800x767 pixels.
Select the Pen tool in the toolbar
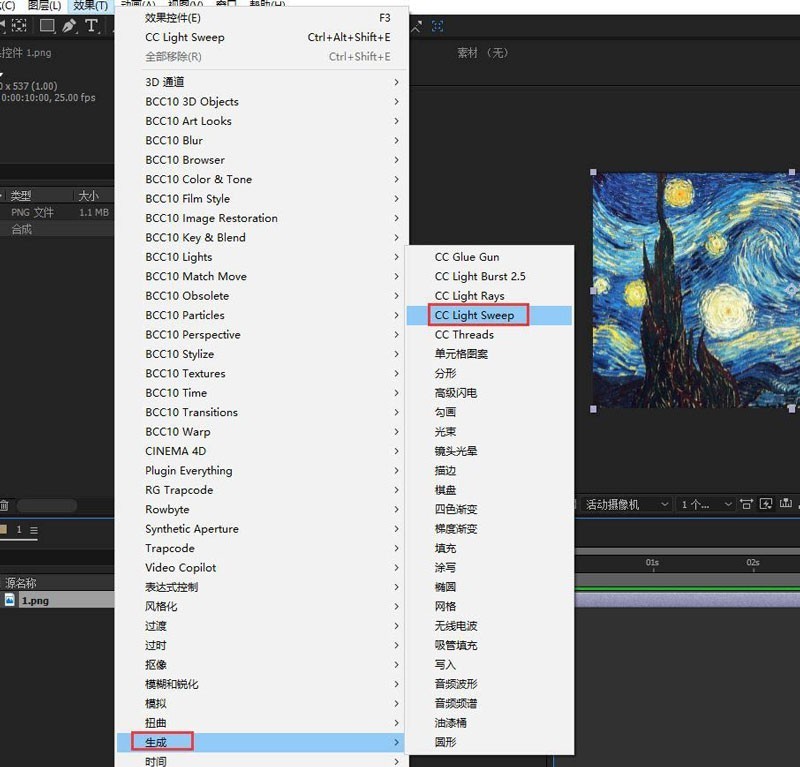click(x=69, y=27)
